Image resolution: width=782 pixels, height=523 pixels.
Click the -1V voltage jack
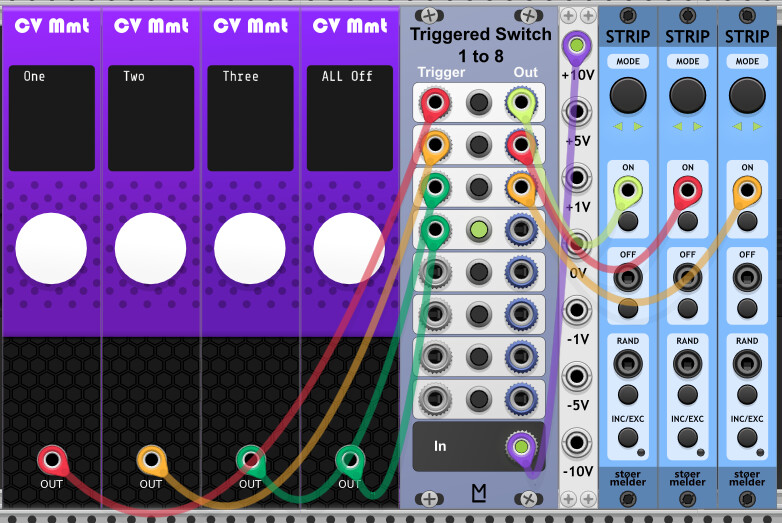pyautogui.click(x=577, y=310)
